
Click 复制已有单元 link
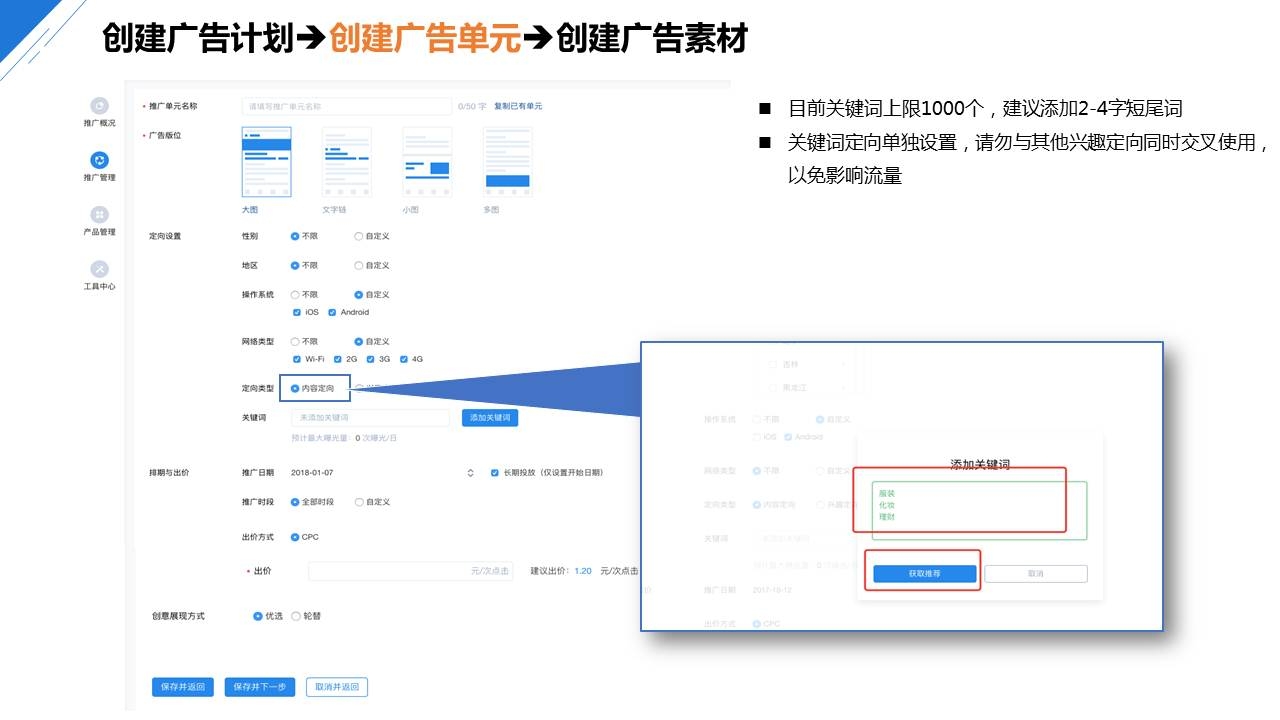tap(518, 106)
